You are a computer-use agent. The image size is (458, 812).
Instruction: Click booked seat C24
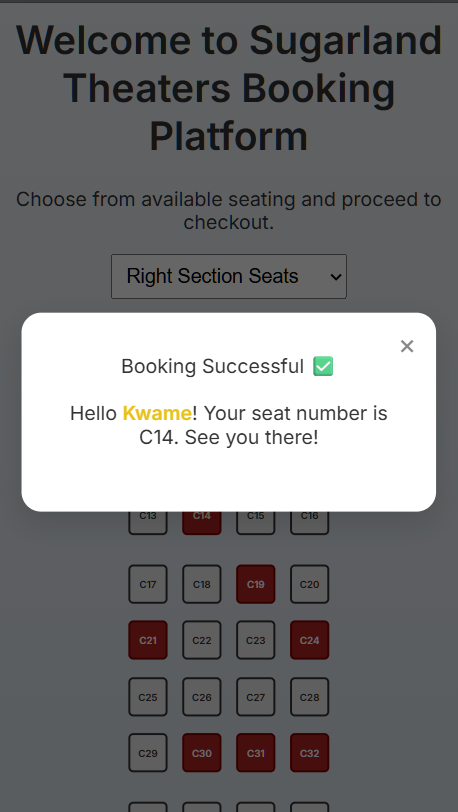point(309,640)
